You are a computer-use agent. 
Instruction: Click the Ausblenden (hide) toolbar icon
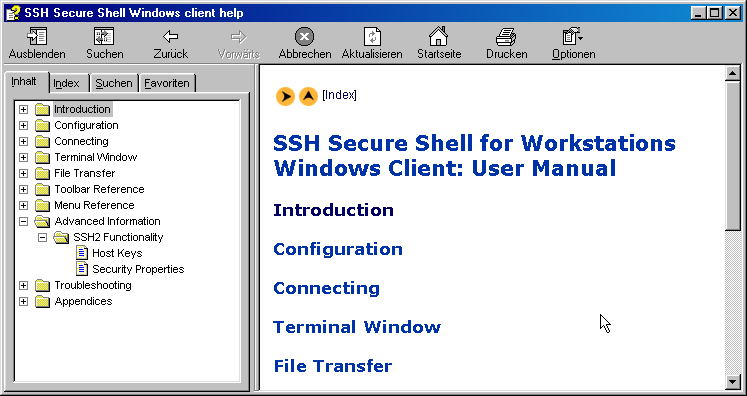click(x=37, y=37)
